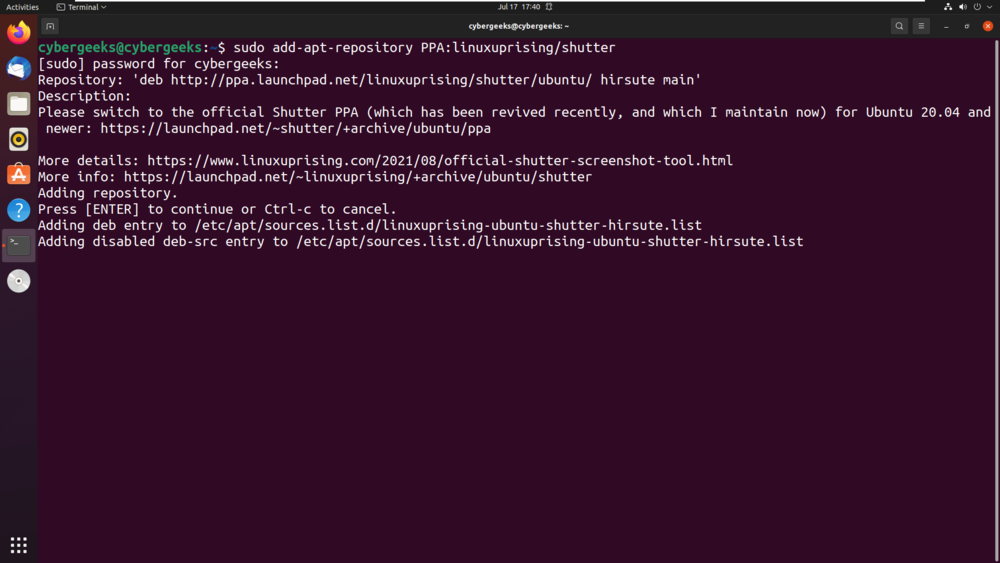Launch Rhythmbox music player
The height and width of the screenshot is (563, 1000).
pos(19,139)
